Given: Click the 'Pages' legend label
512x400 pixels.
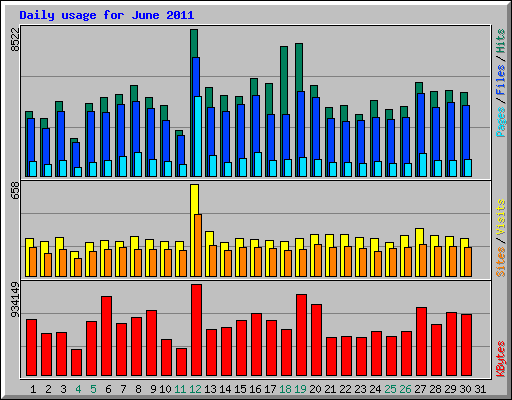Looking at the screenshot, I should [500, 122].
